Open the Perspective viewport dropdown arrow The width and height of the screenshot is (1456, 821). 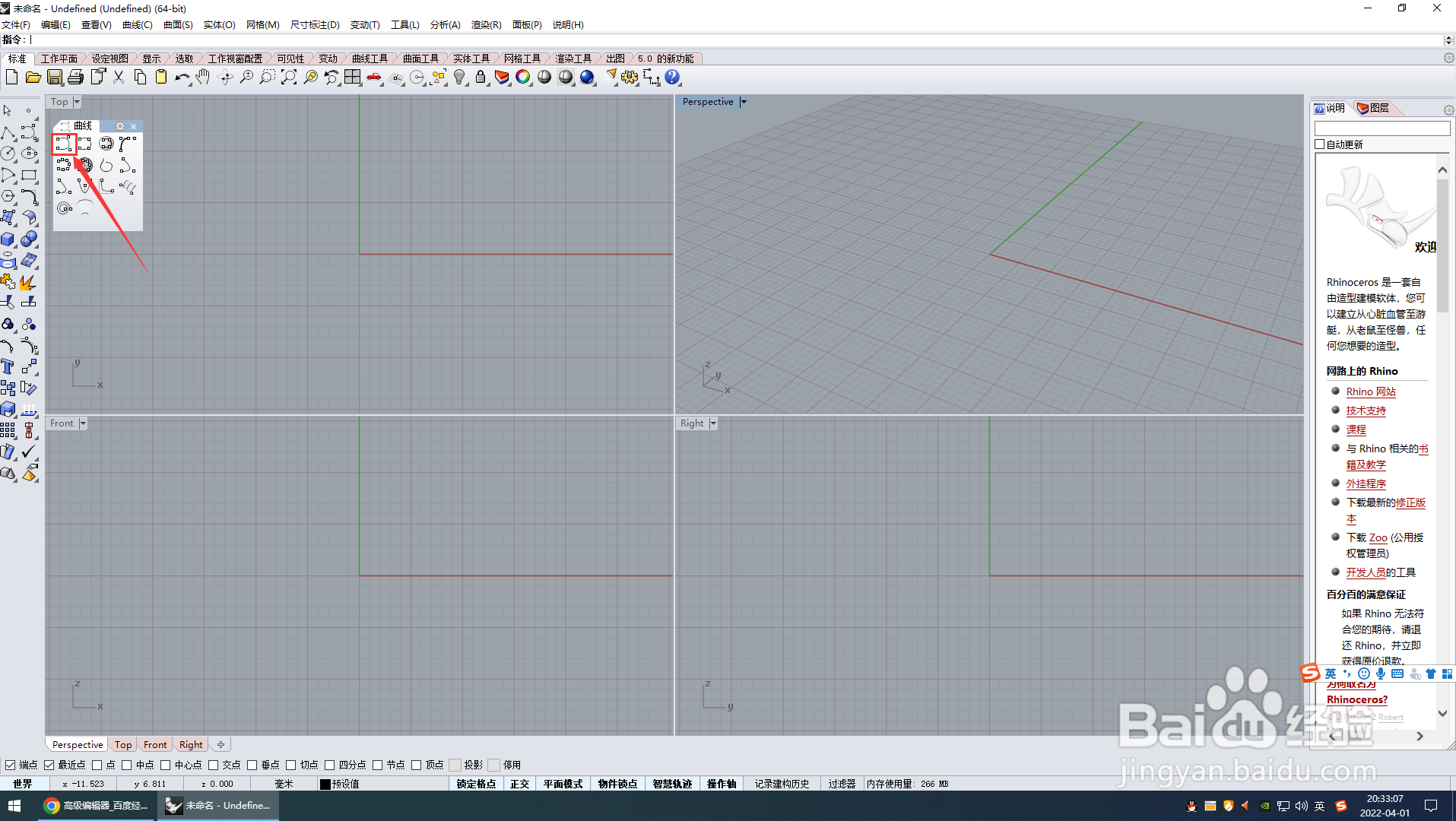click(744, 102)
